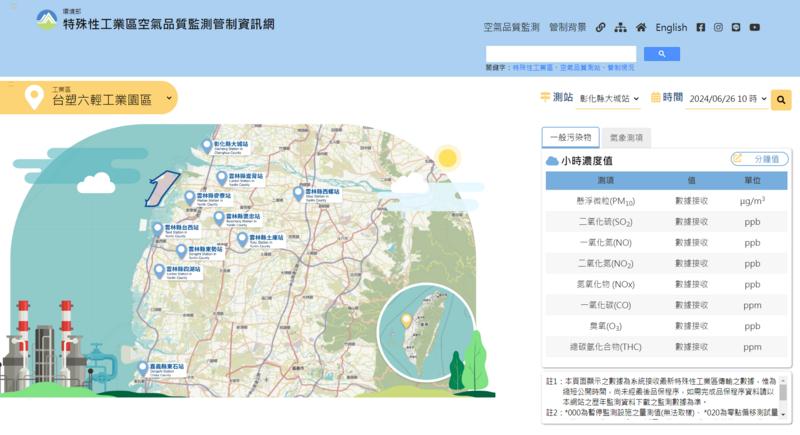800x435 pixels.
Task: Click the 總碳氫化合物(THC) row label
Action: pyautogui.click(x=606, y=347)
